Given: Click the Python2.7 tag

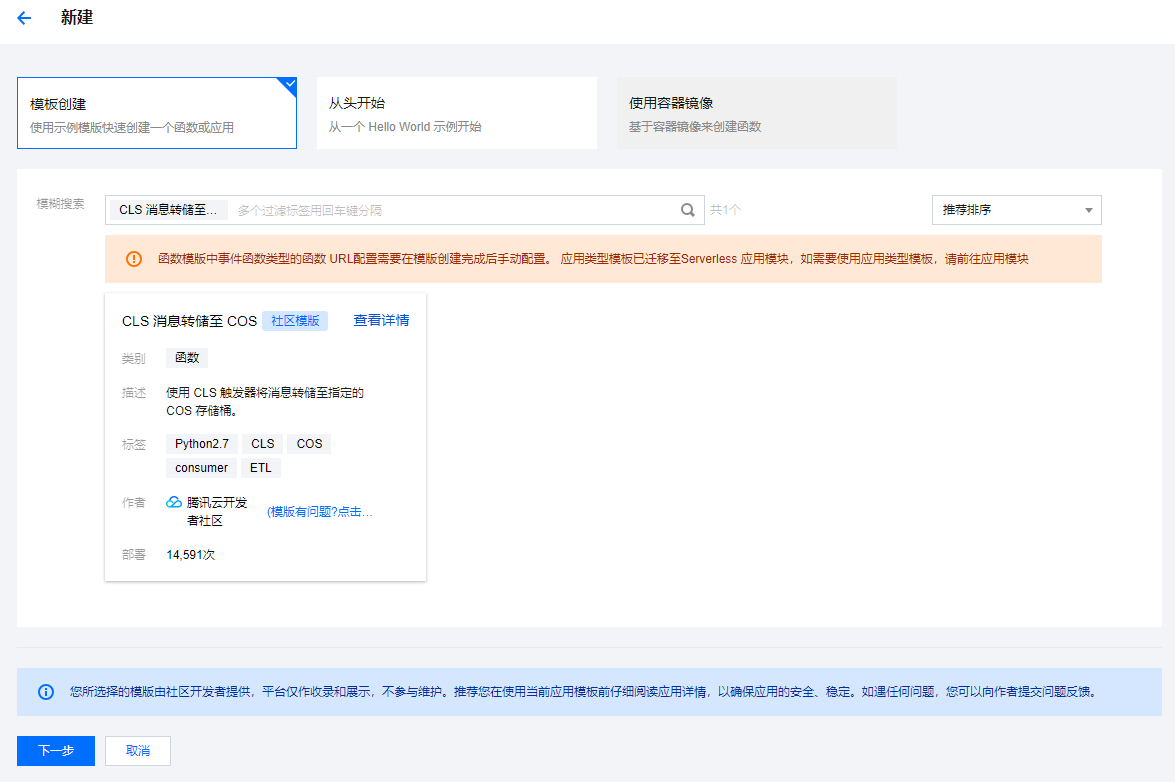Looking at the screenshot, I should pos(202,444).
